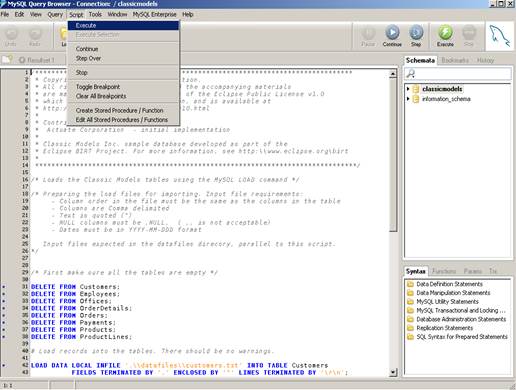Click the Step toolbar button
Image resolution: width=516 pixels, height=390 pixels.
pyautogui.click(x=416, y=36)
